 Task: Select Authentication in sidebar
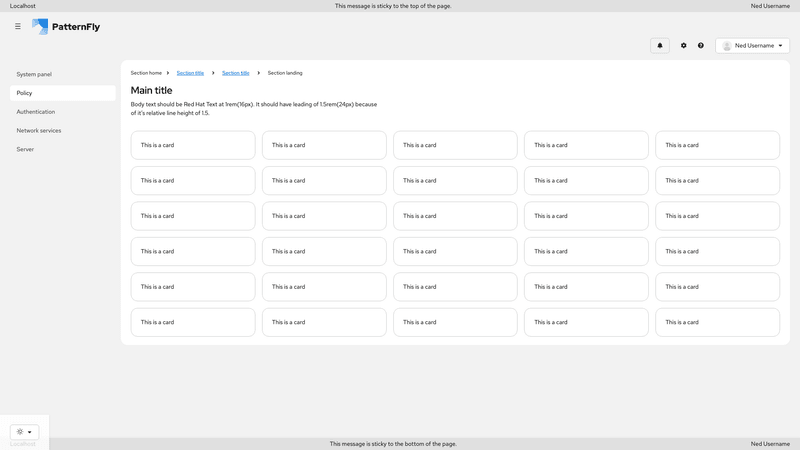[62, 112]
